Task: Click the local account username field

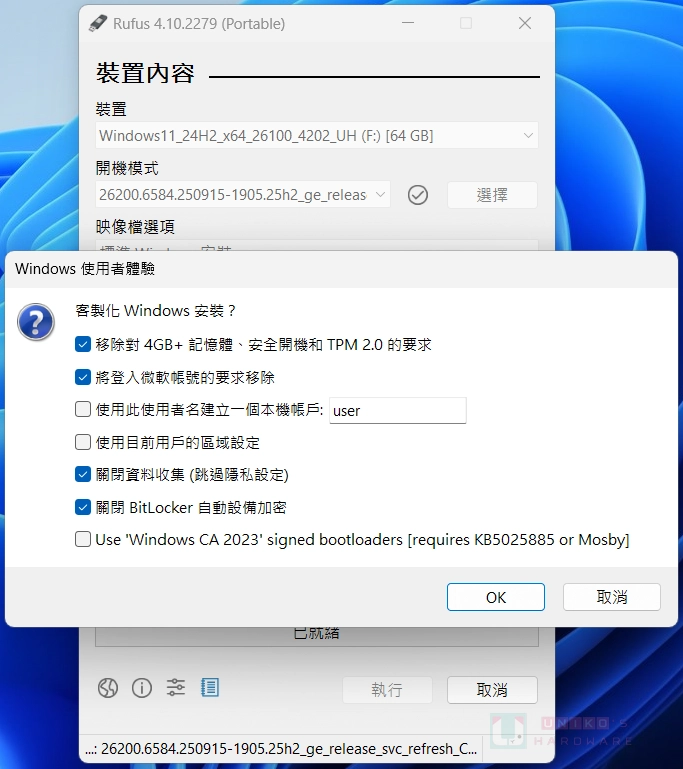Action: pyautogui.click(x=398, y=410)
